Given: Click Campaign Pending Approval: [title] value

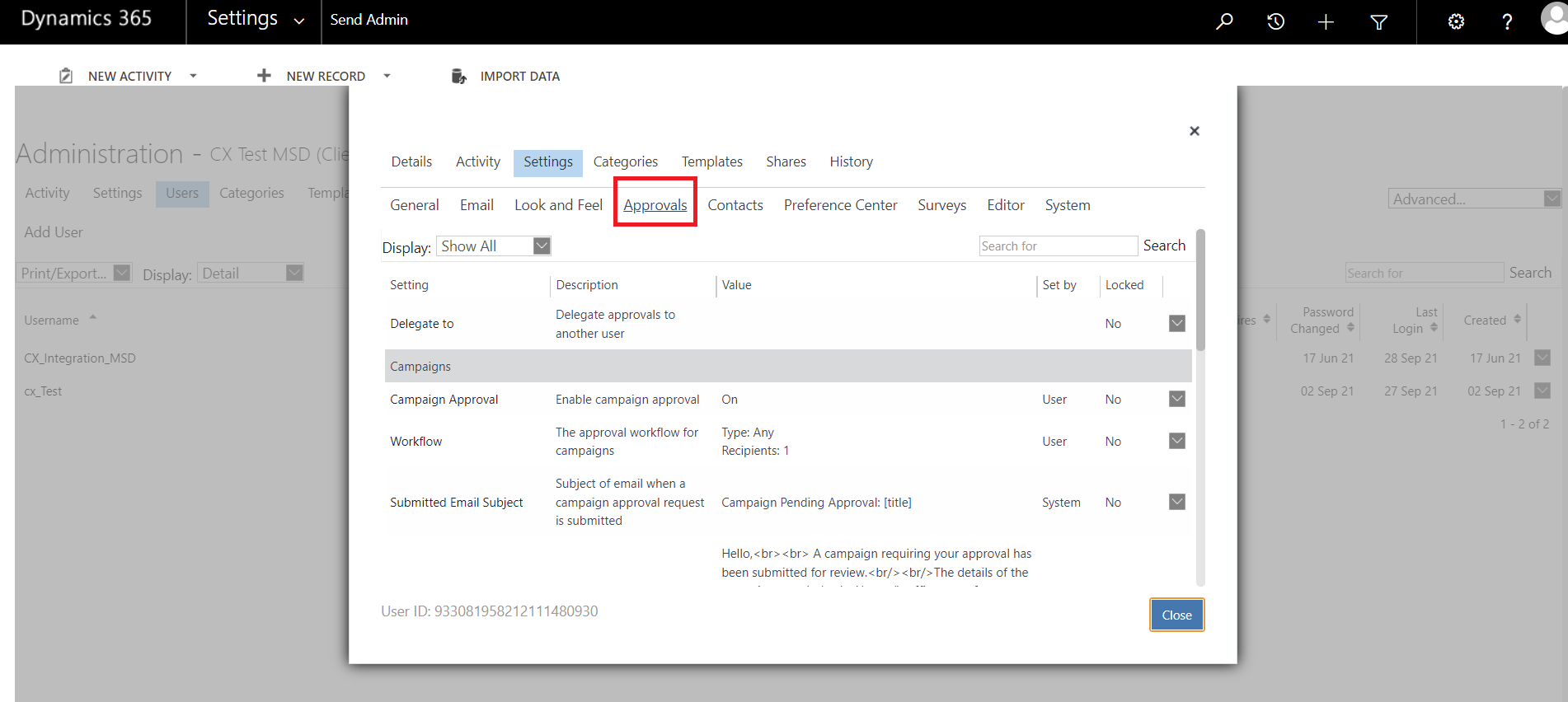Looking at the screenshot, I should tap(816, 503).
